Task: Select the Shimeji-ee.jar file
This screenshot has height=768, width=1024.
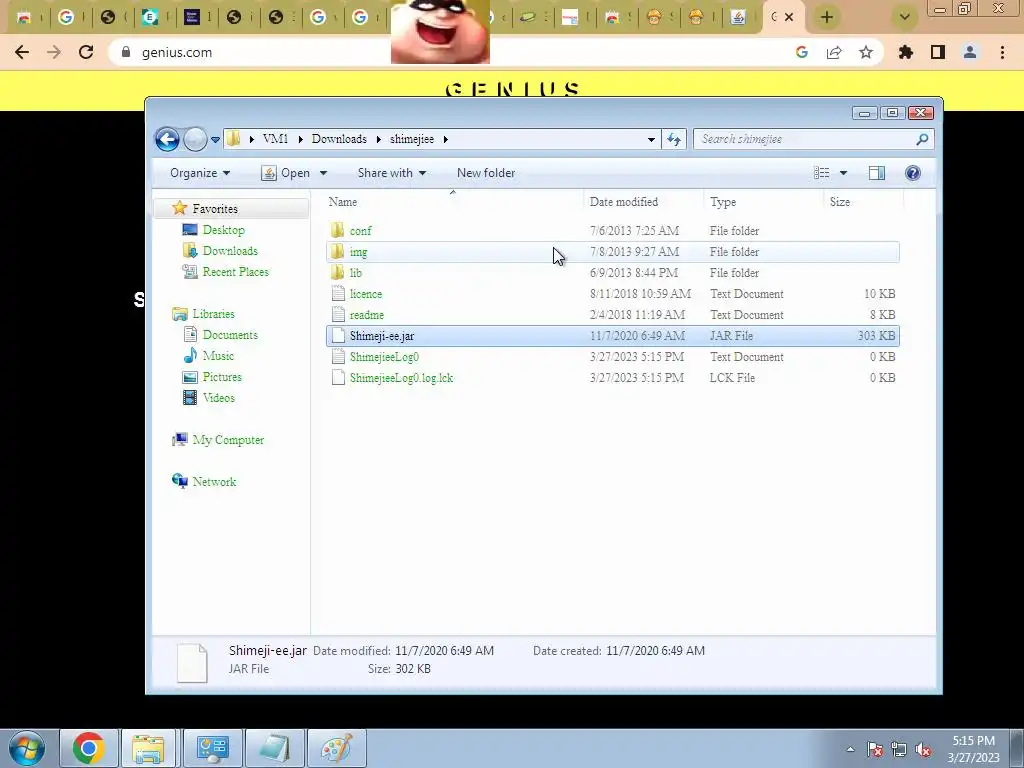Action: [612, 336]
